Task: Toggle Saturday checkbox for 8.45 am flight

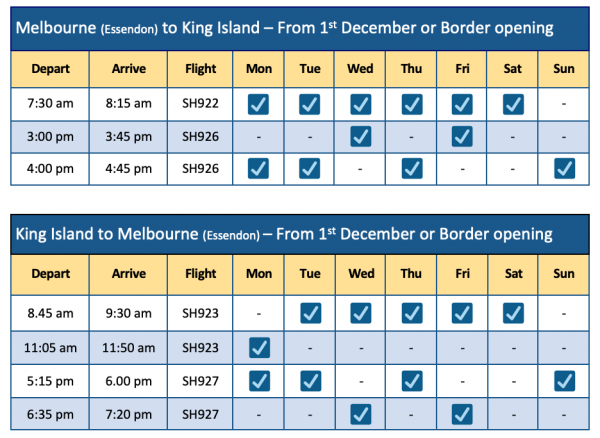Action: [x=513, y=315]
